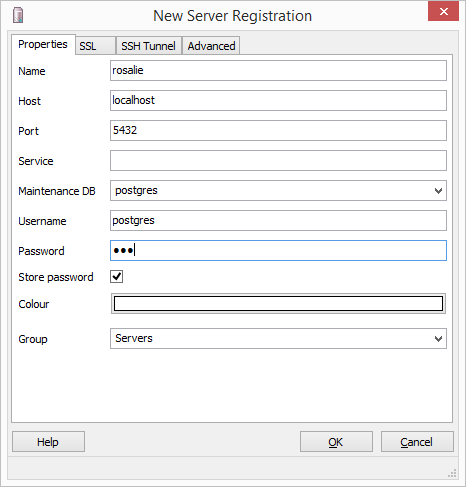Focus the Name field containing rosalie
Screen dimensions: 466x487
pyautogui.click(x=278, y=70)
